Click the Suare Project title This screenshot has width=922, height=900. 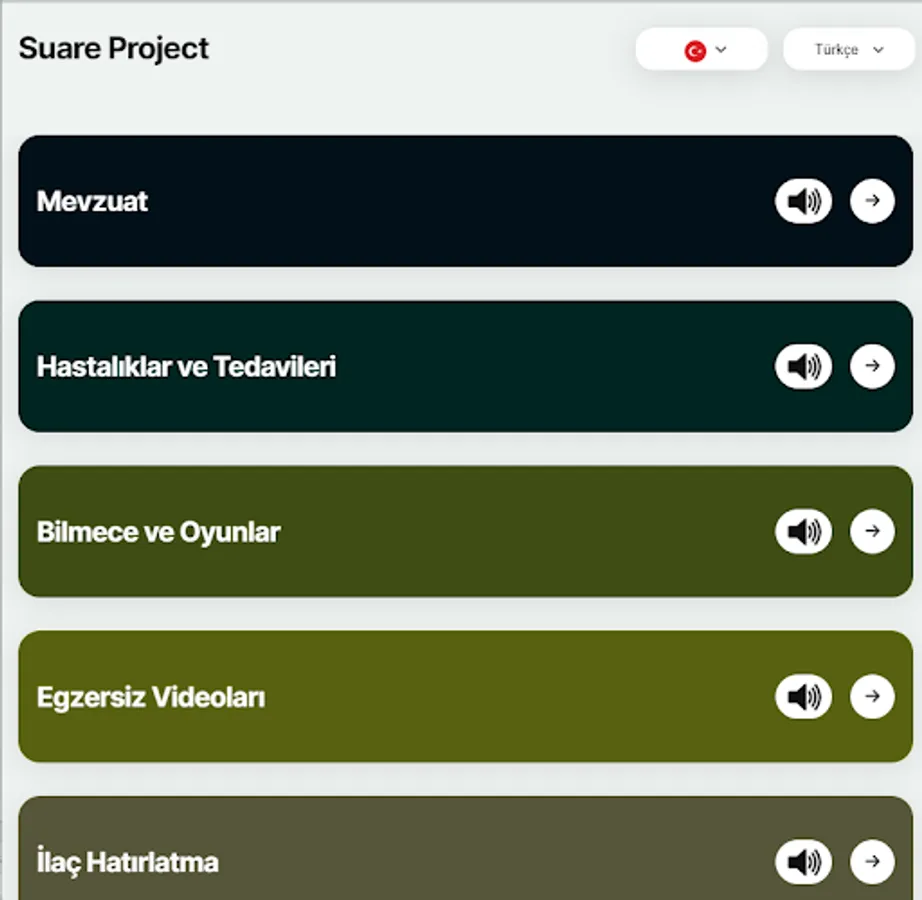[113, 48]
